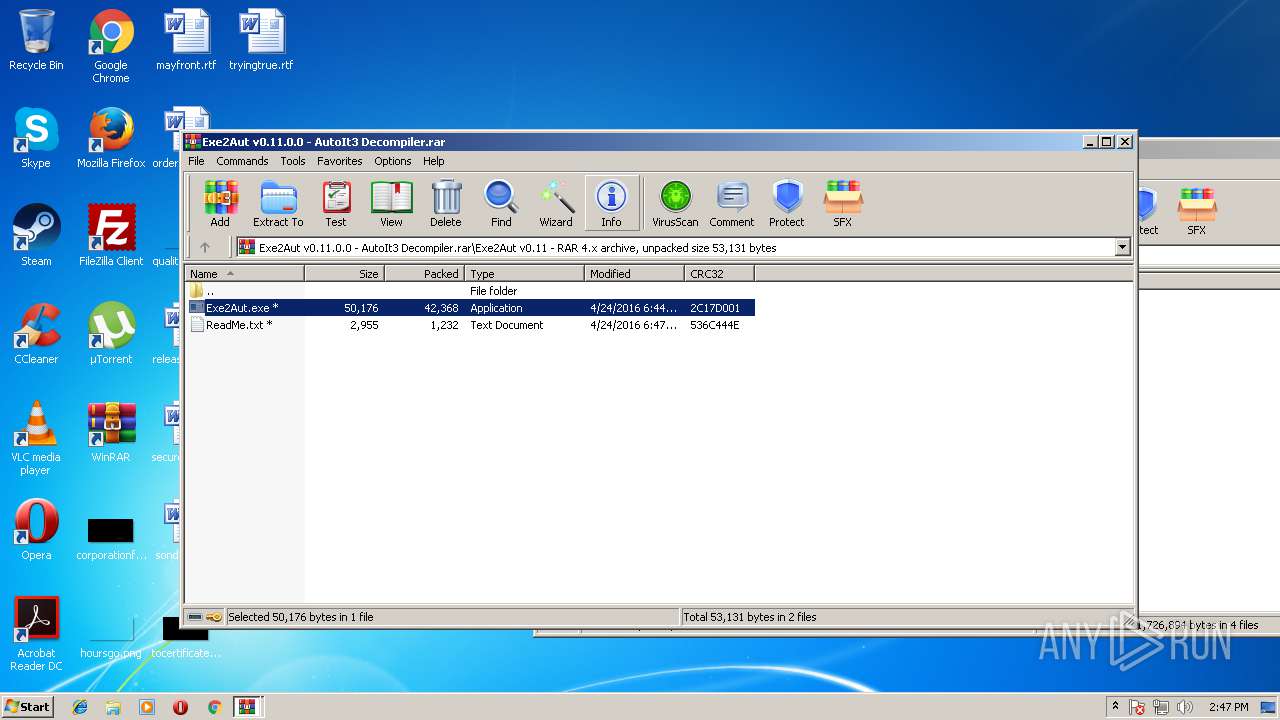Open the Steam desktop shortcut
This screenshot has width=1280, height=720.
point(36,236)
